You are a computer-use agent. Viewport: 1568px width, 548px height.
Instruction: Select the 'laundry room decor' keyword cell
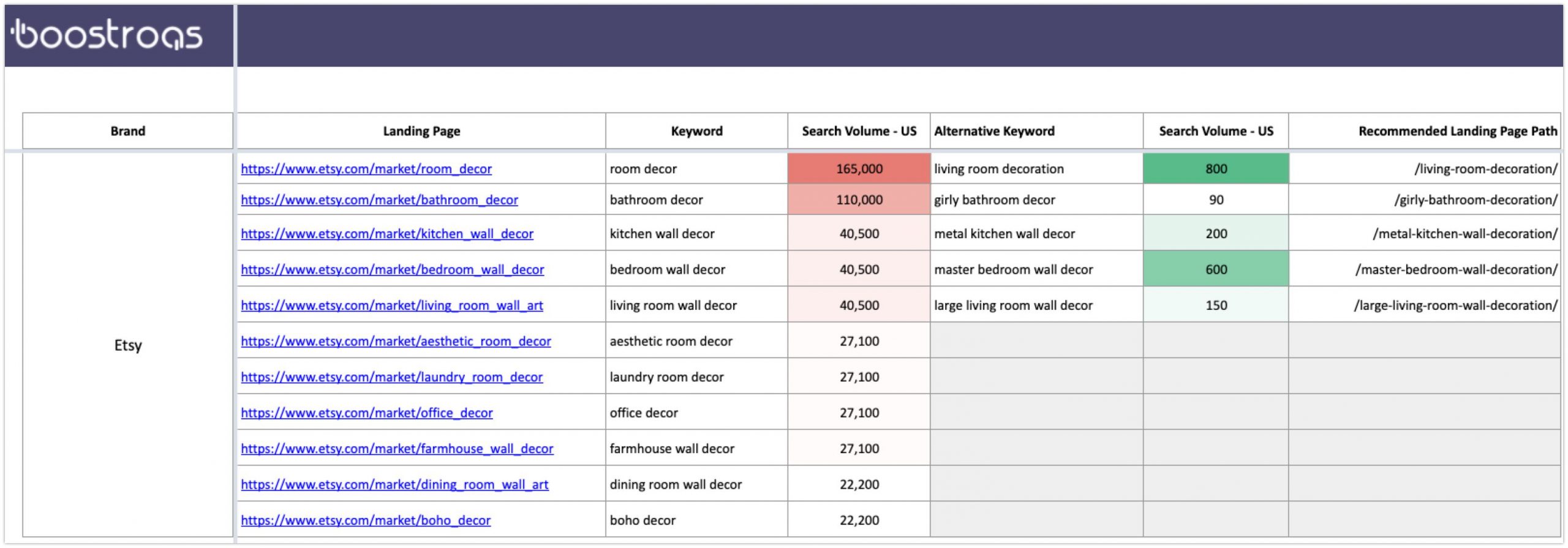[696, 377]
